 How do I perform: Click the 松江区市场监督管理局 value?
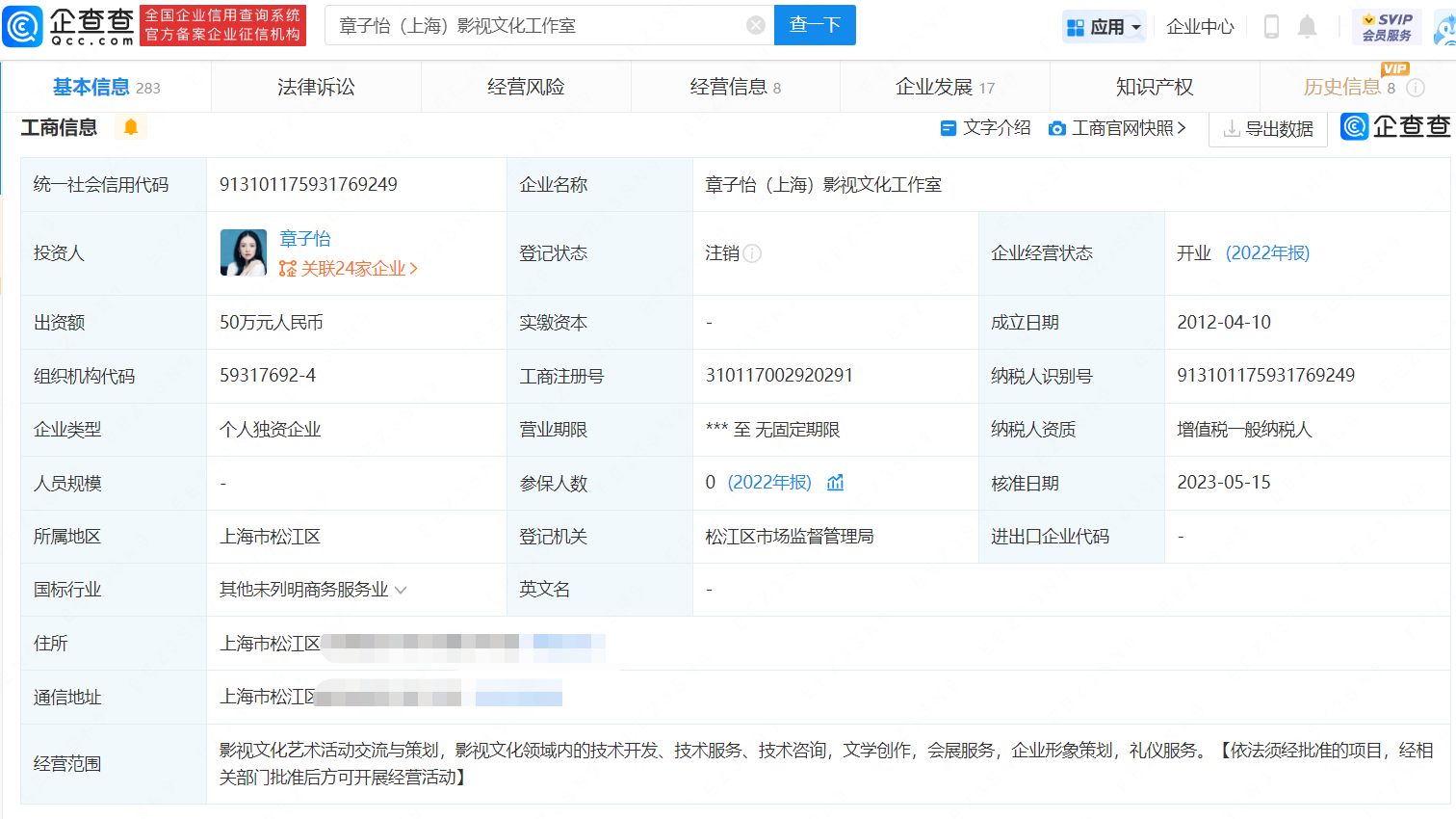click(x=790, y=536)
